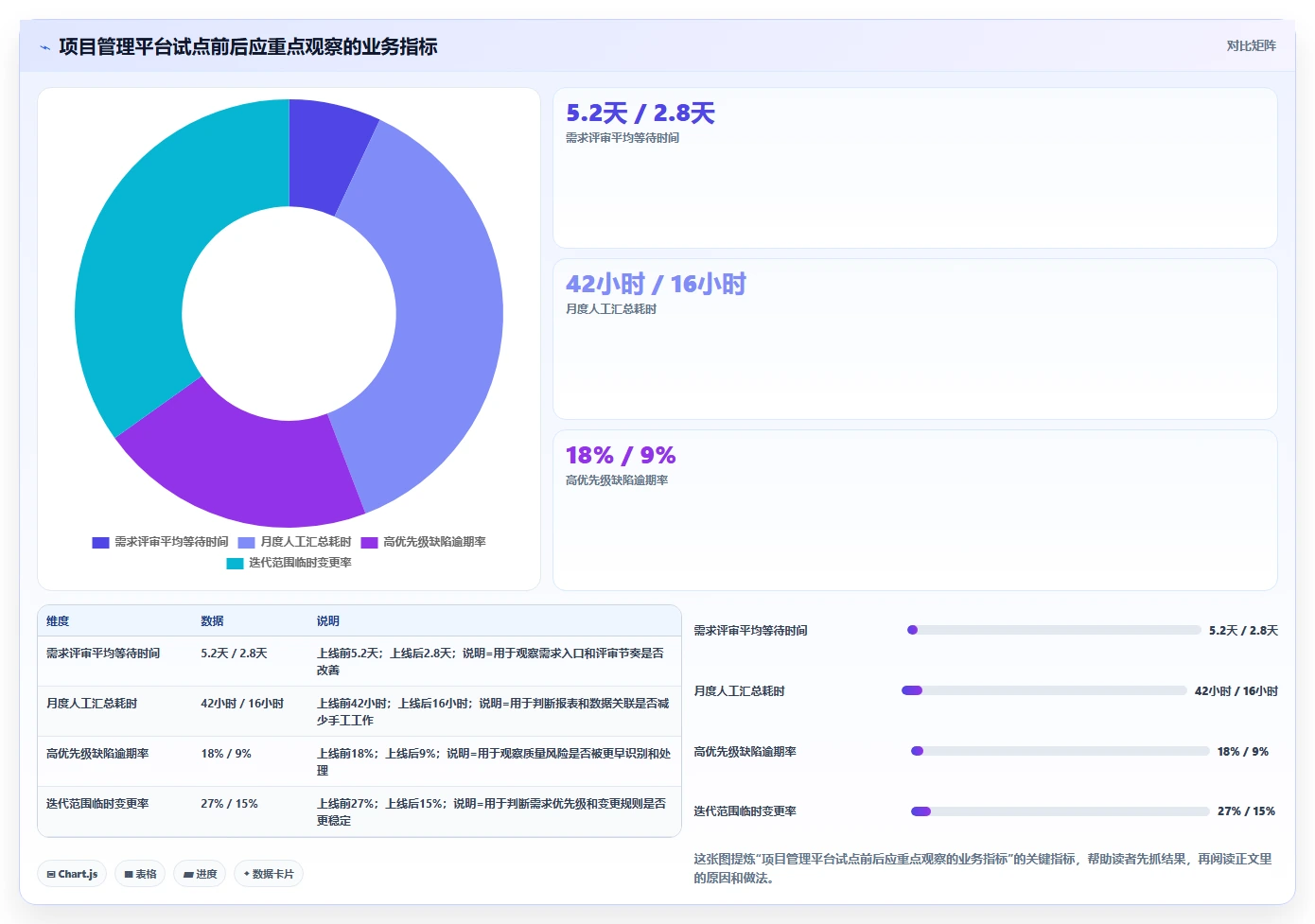
Task: Toggle legend swatch for 迭代范围临时变更率
Action: click(x=235, y=563)
